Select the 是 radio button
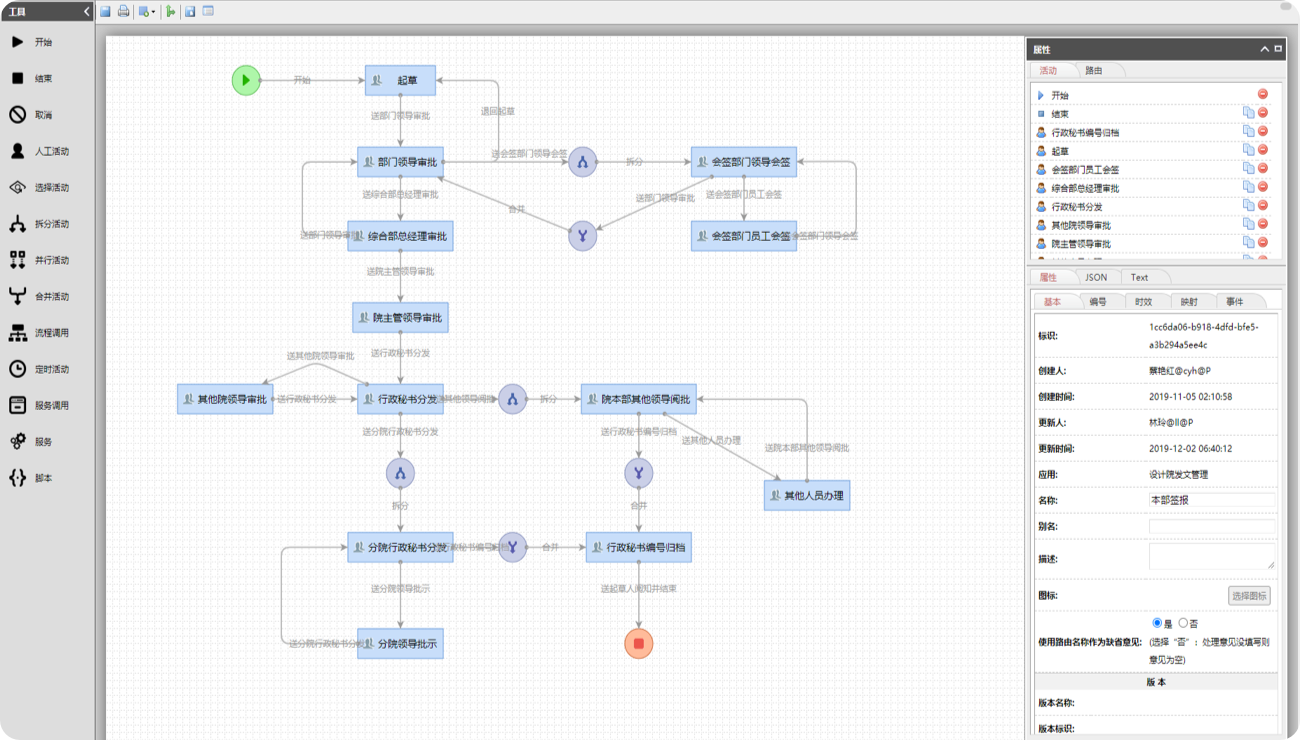Viewport: 1300px width, 740px height. click(x=1158, y=623)
